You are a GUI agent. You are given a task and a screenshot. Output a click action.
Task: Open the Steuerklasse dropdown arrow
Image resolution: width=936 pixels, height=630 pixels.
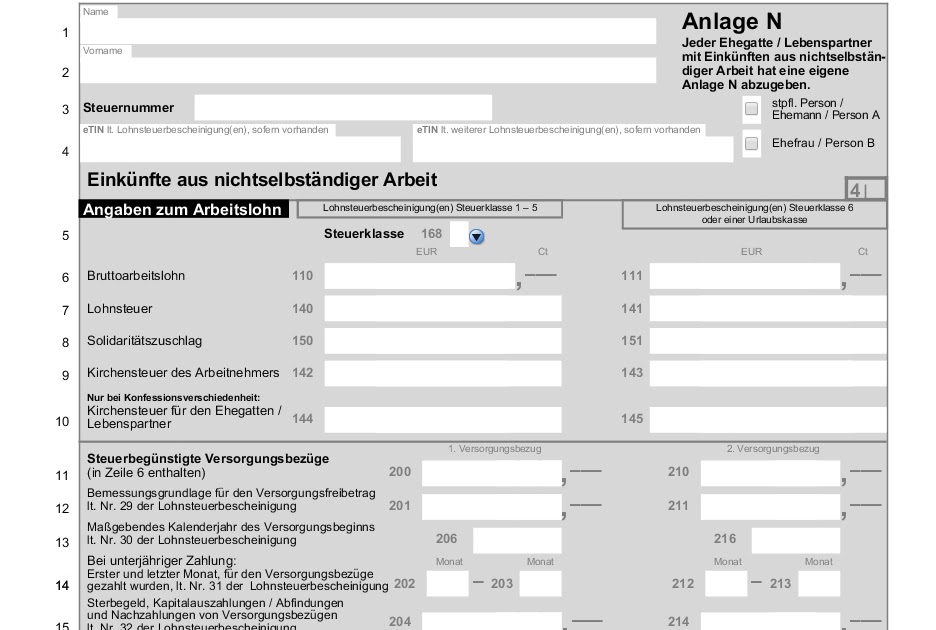pyautogui.click(x=476, y=237)
